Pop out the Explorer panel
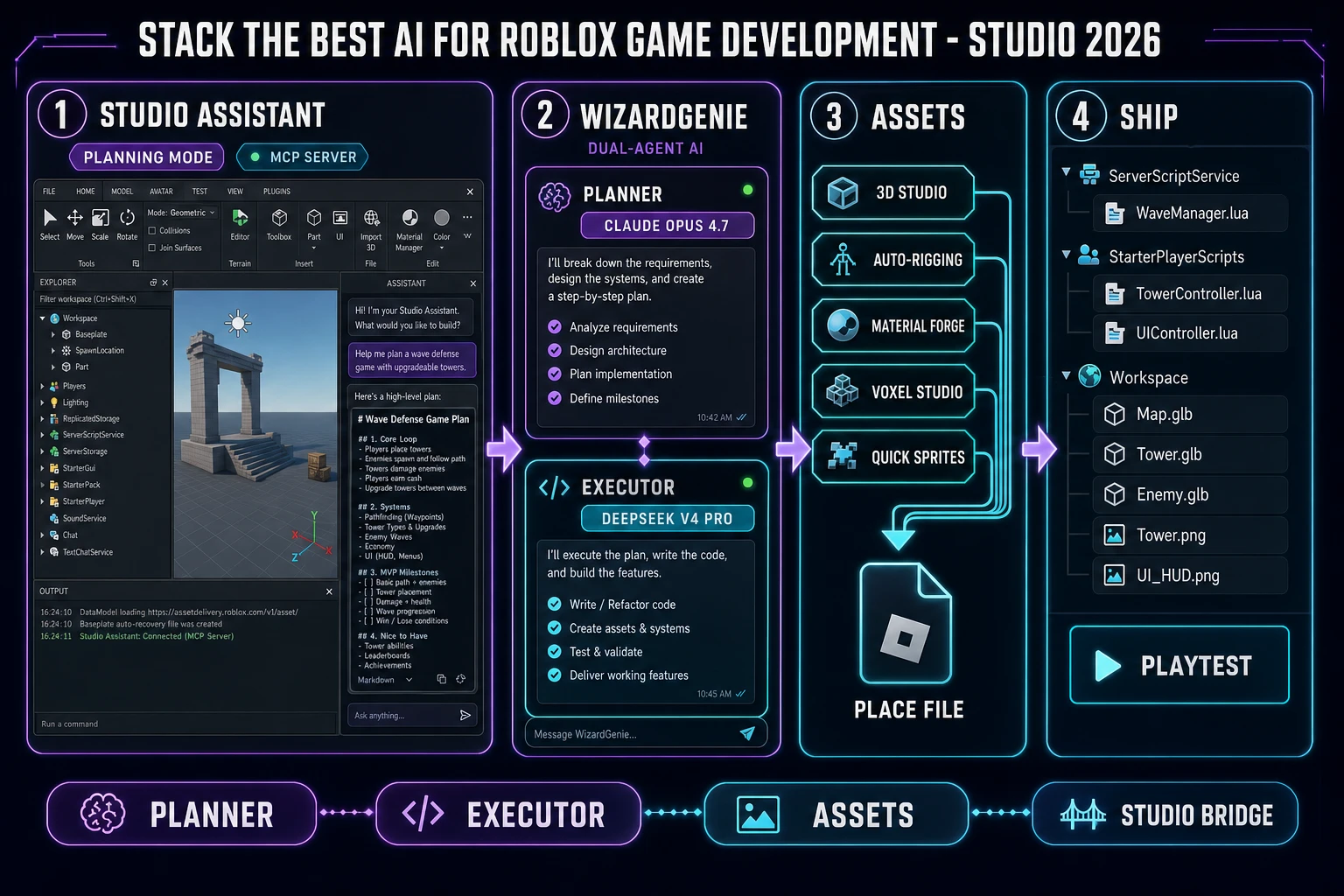Screen dimensions: 1344x896 pos(153,283)
